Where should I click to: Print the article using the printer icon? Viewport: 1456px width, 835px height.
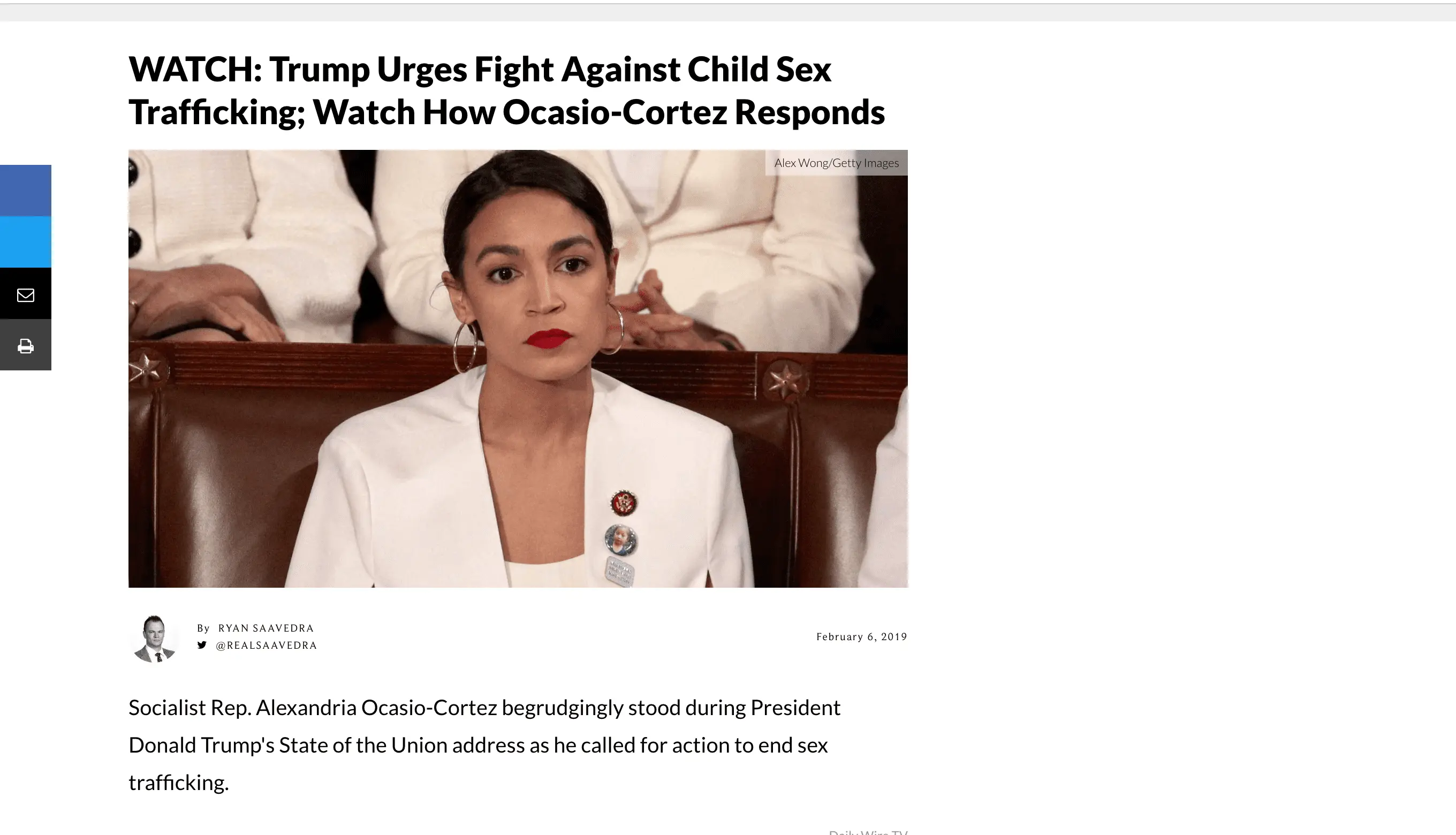pos(25,346)
